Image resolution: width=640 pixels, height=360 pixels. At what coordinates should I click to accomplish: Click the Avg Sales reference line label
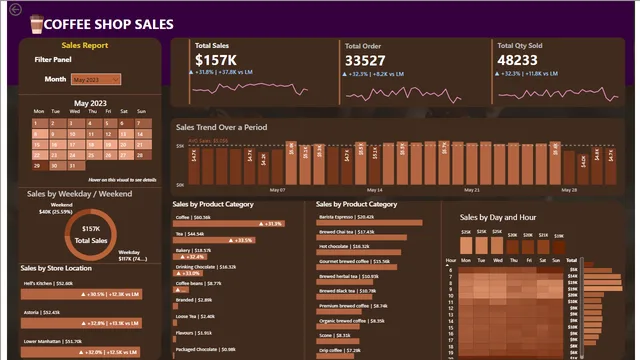tap(208, 141)
